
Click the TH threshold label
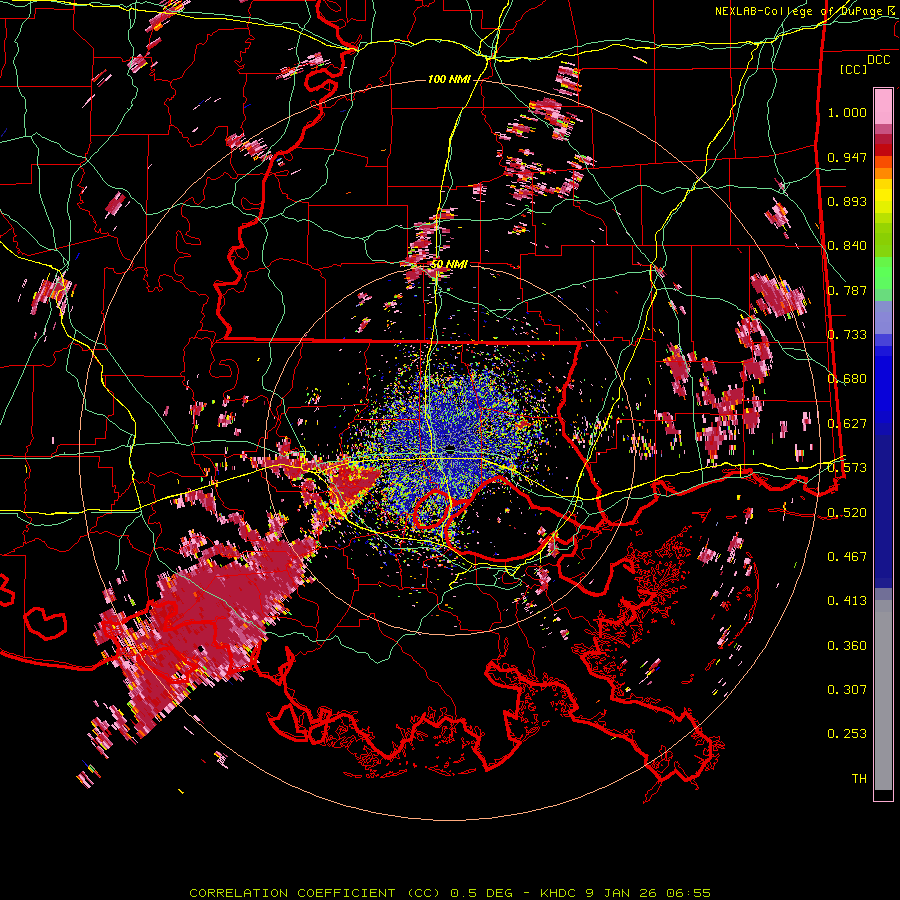pyautogui.click(x=859, y=779)
